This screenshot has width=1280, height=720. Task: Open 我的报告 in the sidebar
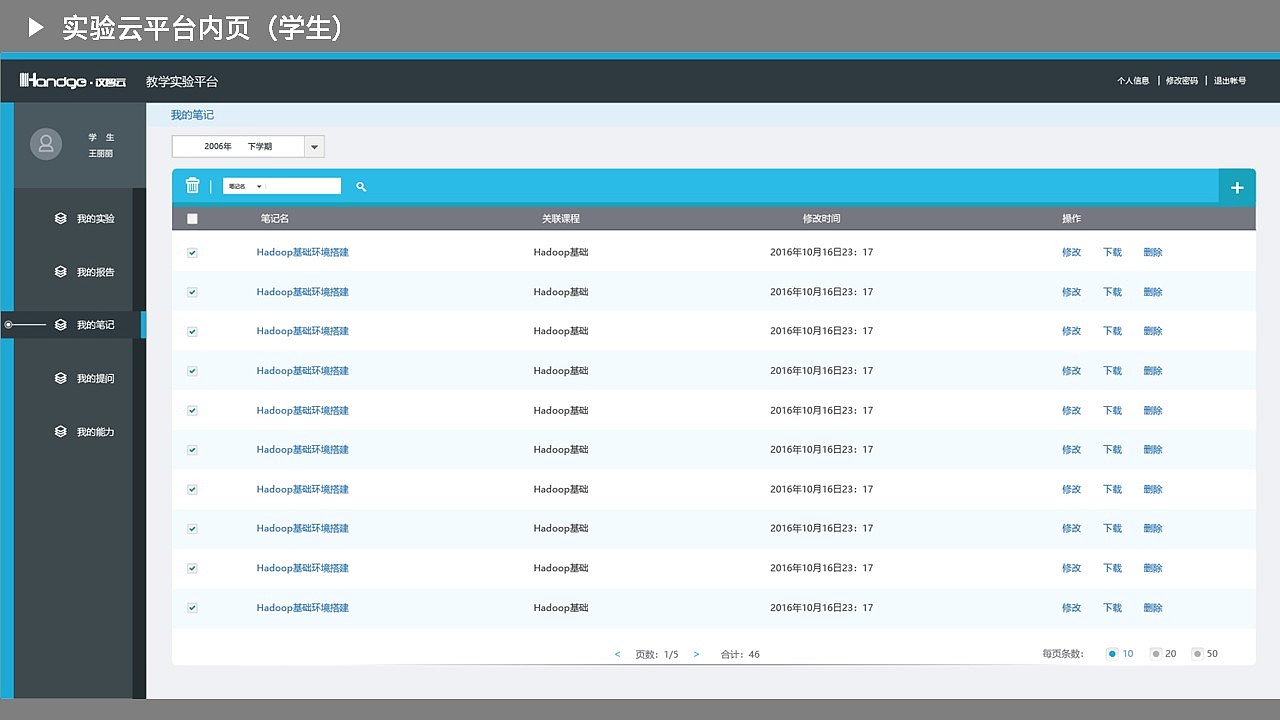coord(85,272)
